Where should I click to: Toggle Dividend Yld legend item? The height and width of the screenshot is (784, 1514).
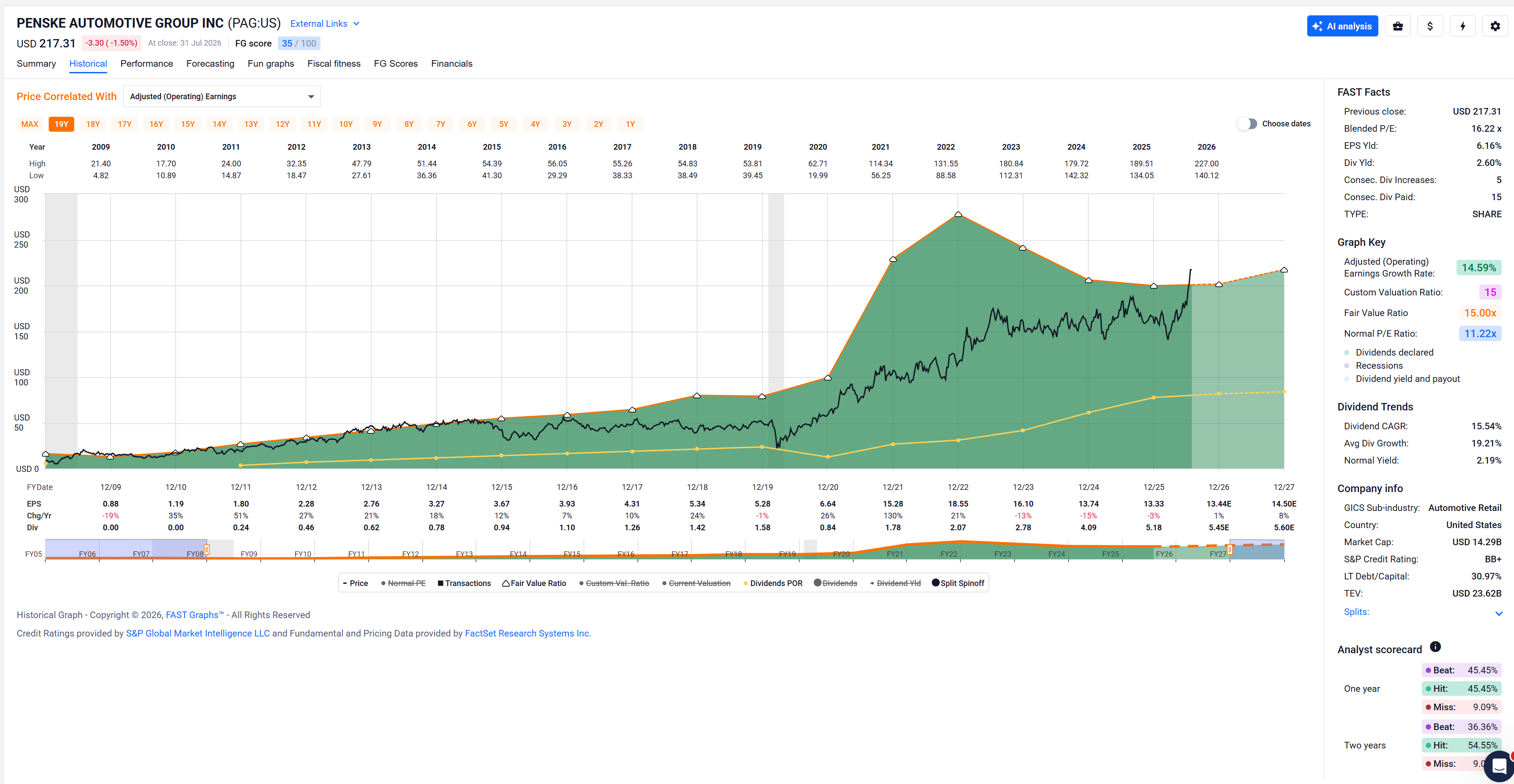(895, 583)
